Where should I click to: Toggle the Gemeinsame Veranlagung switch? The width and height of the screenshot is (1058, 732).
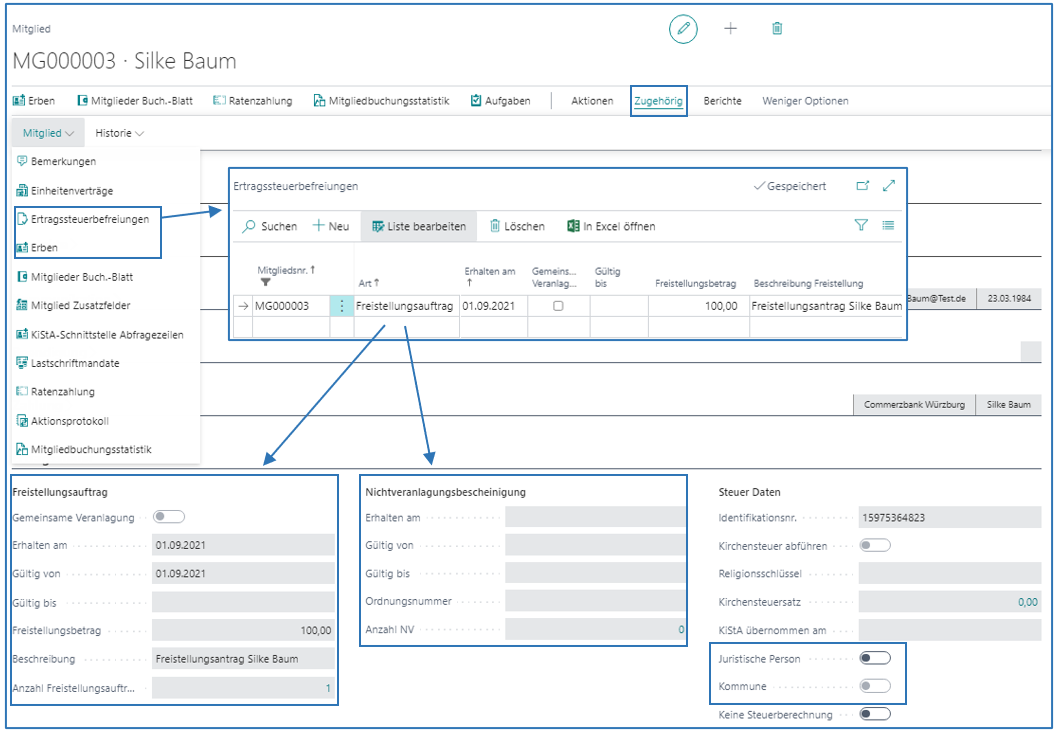point(169,517)
